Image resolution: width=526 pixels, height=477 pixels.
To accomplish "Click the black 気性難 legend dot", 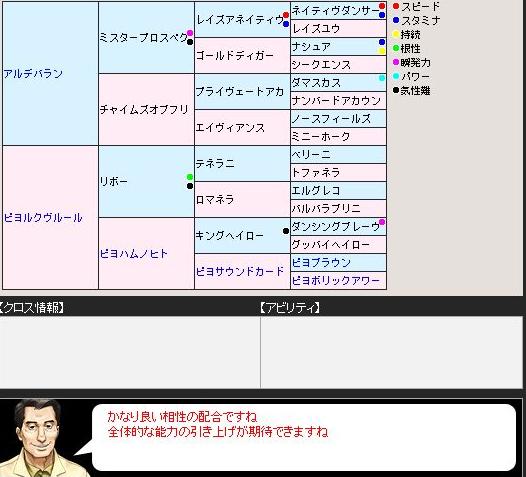I will [396, 90].
